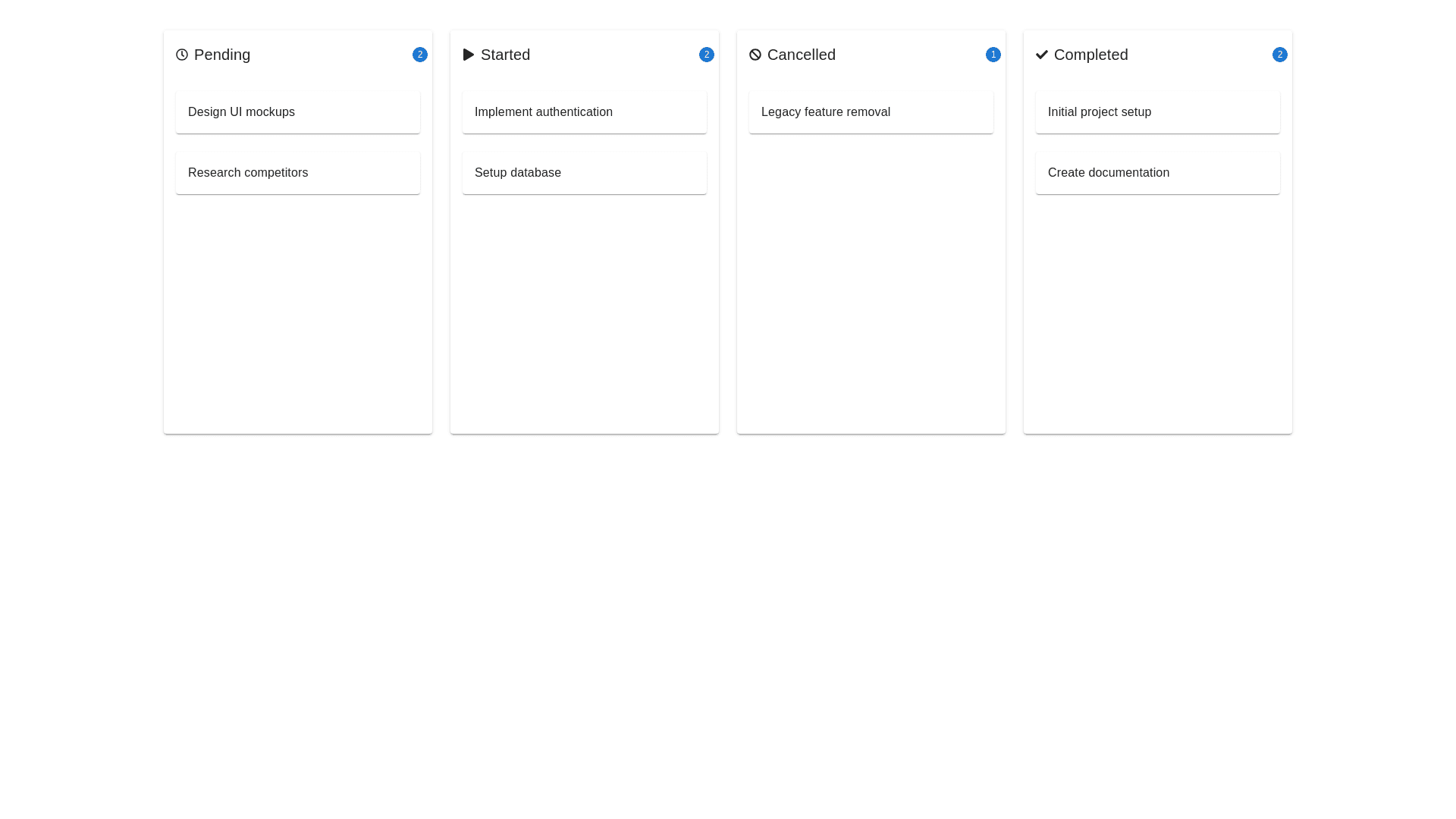Click the Completed column count badge
Viewport: 1456px width, 819px height.
(x=1280, y=55)
